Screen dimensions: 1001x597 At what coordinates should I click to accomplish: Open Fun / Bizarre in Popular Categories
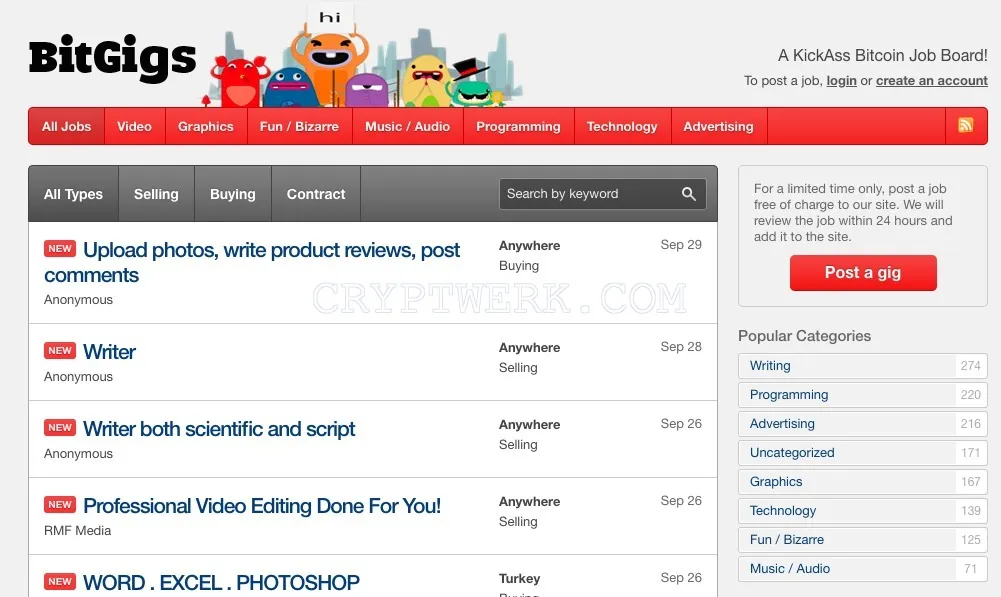862,540
